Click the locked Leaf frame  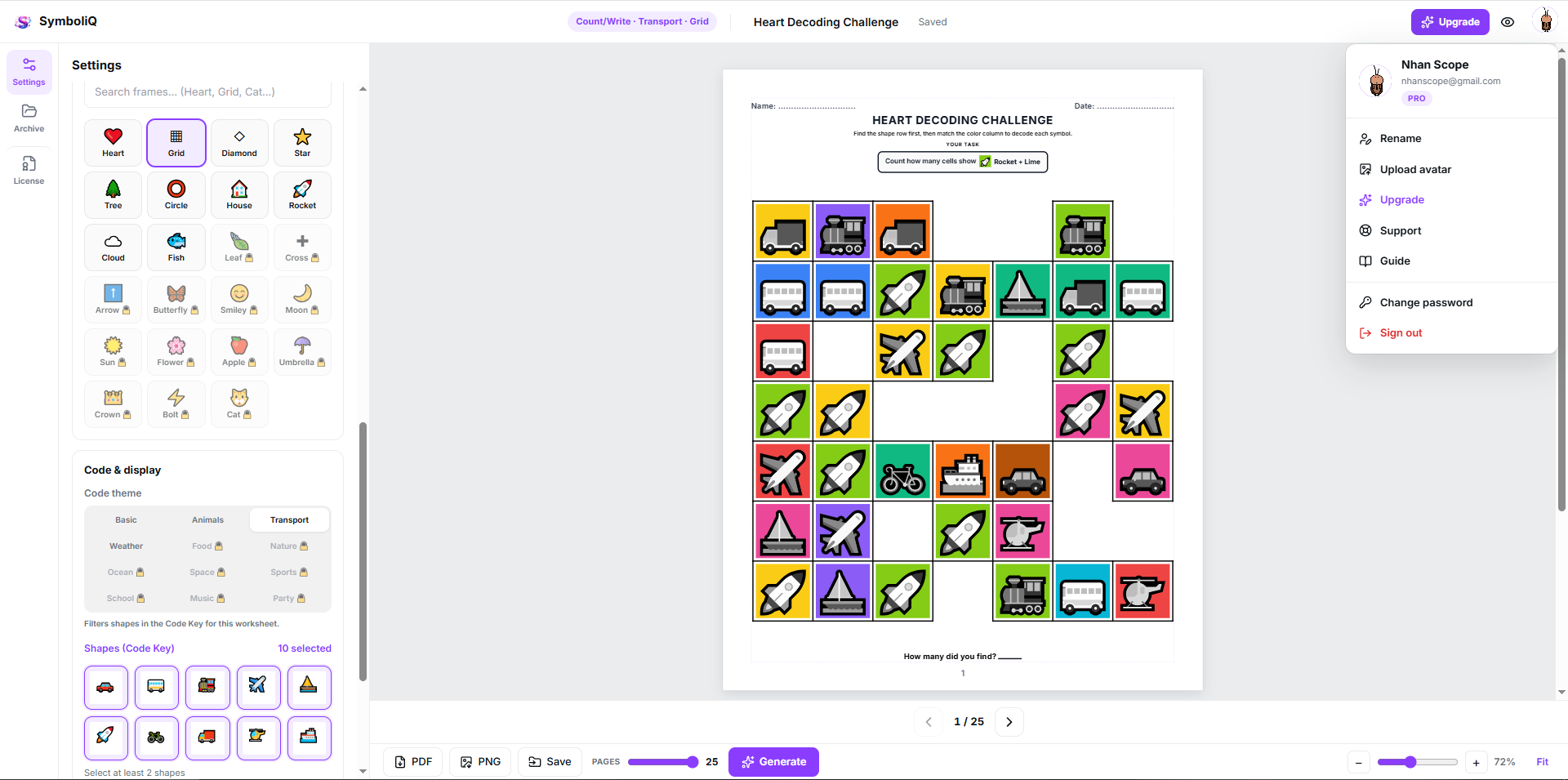click(x=239, y=247)
